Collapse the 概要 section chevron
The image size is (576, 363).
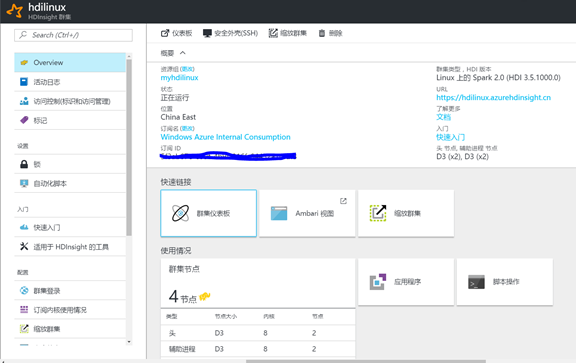[183, 53]
